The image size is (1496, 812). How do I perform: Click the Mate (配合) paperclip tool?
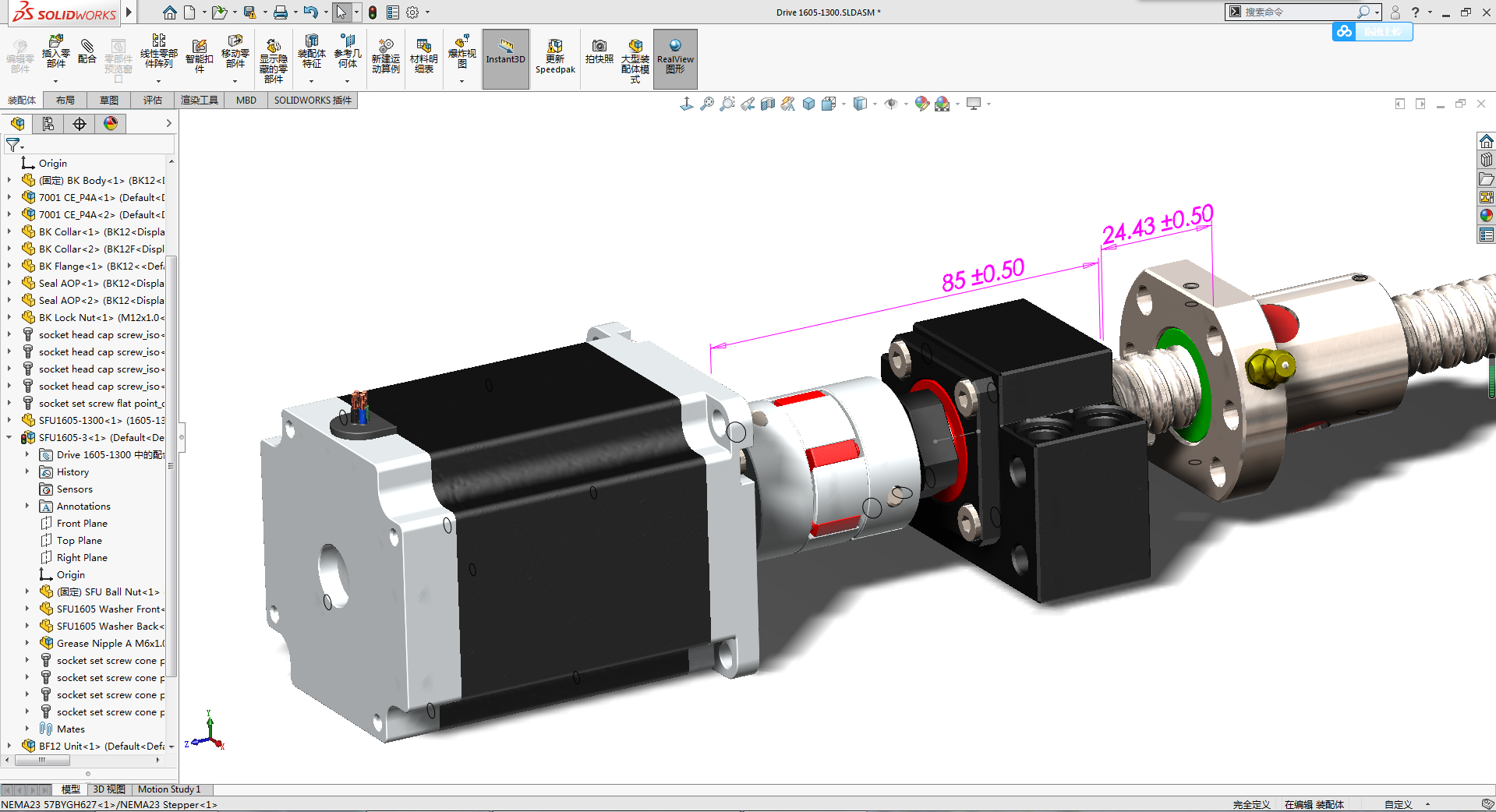click(x=87, y=52)
